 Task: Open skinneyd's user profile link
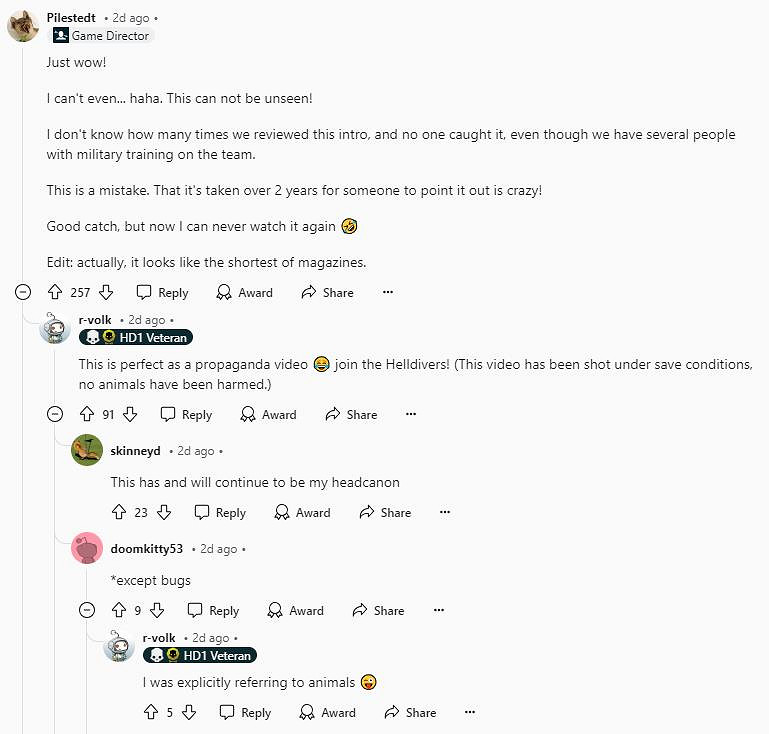(135, 451)
